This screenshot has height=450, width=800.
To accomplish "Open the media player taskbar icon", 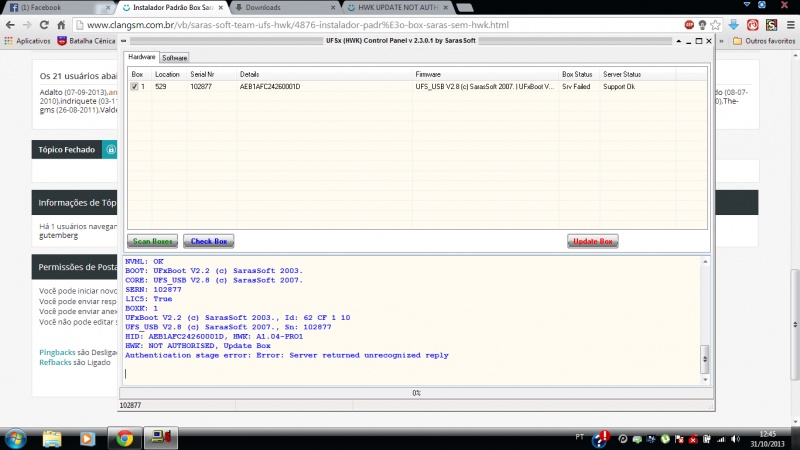I will coord(87,439).
